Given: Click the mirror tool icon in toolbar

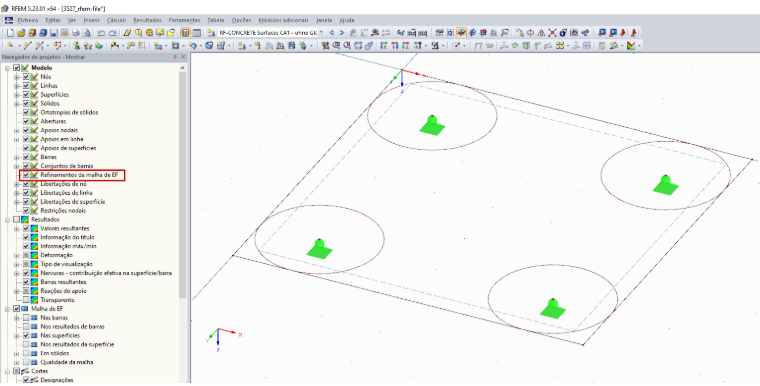Looking at the screenshot, I should (x=541, y=33).
